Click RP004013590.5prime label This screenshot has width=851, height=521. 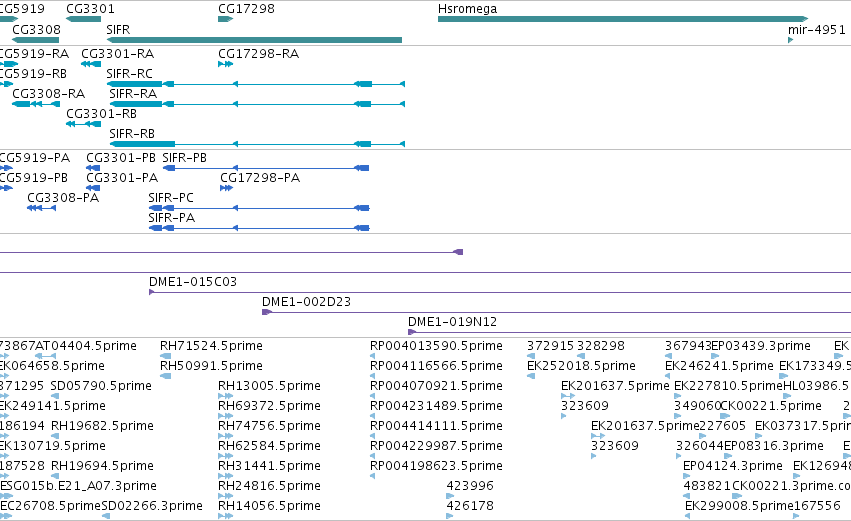click(x=436, y=346)
